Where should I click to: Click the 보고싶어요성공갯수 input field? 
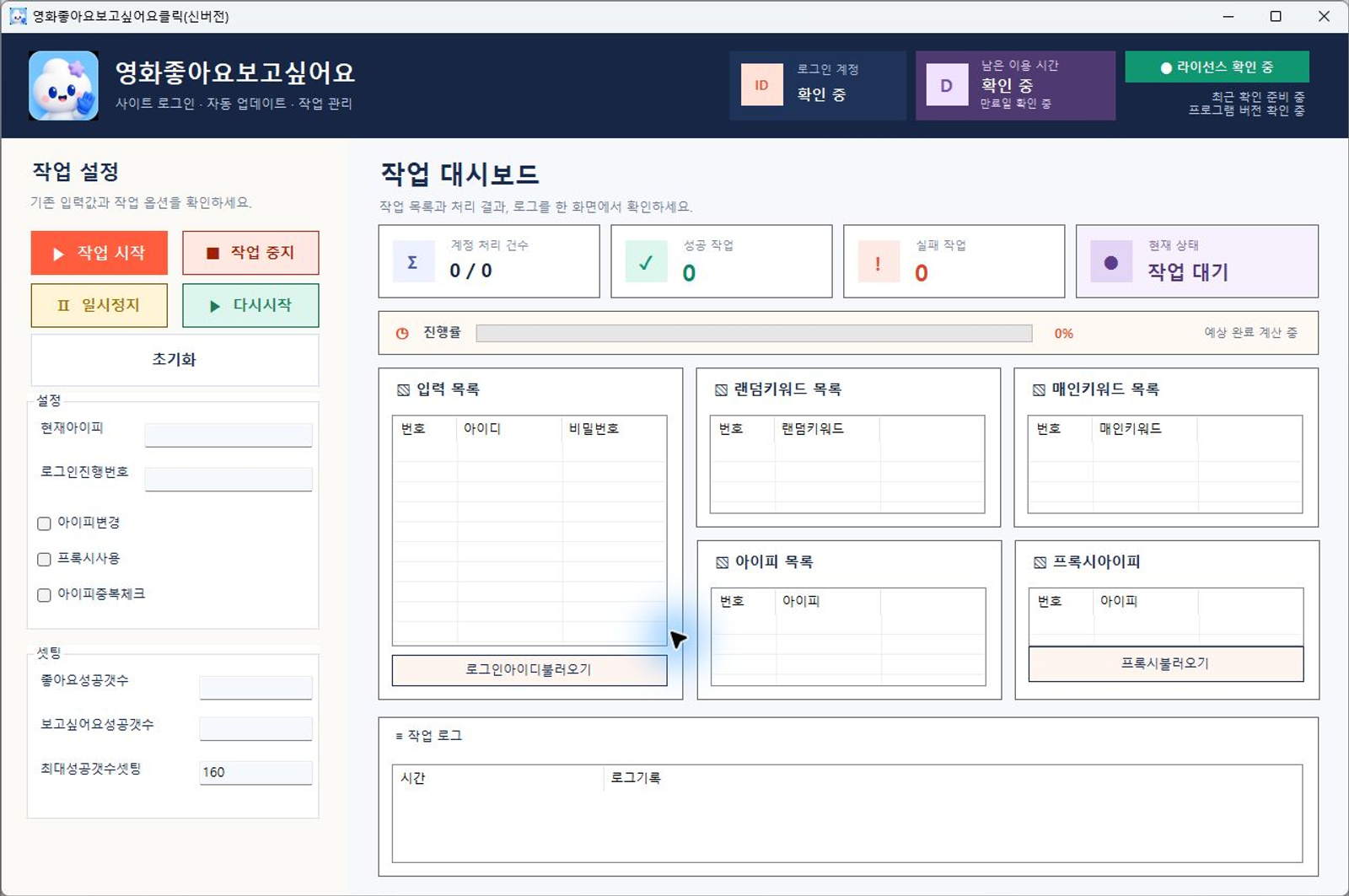[256, 728]
